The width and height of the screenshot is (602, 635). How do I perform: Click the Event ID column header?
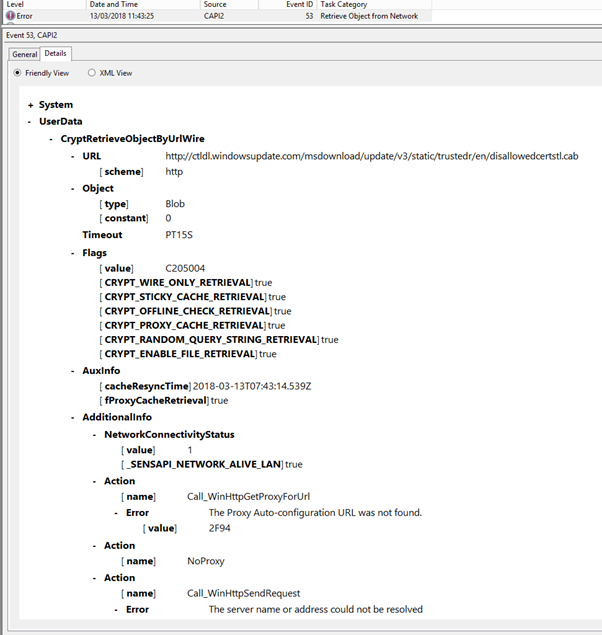[285, 5]
